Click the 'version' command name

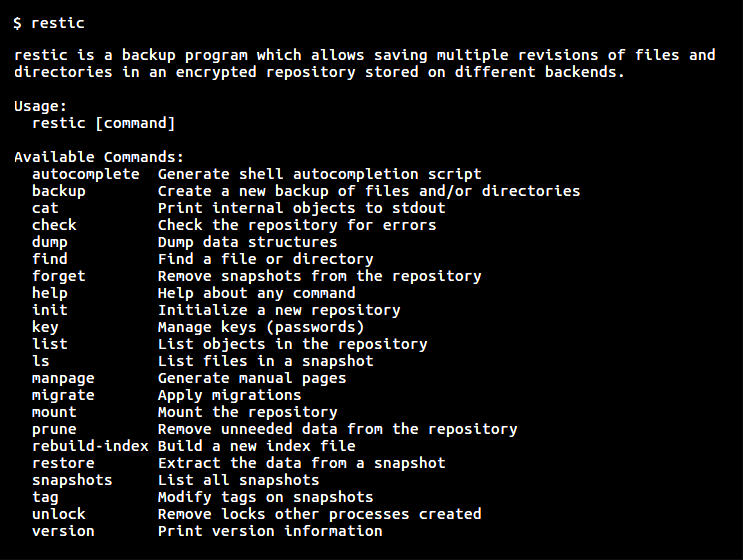pyautogui.click(x=63, y=531)
